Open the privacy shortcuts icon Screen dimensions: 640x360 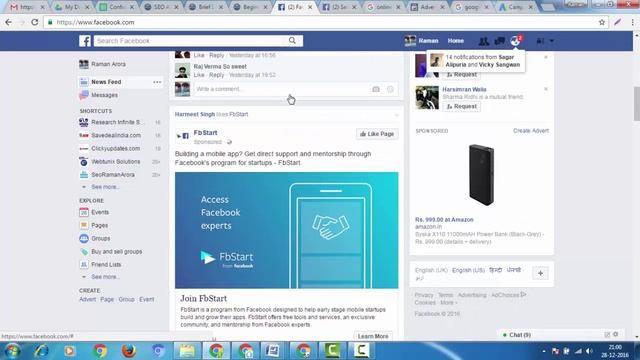pos(540,41)
